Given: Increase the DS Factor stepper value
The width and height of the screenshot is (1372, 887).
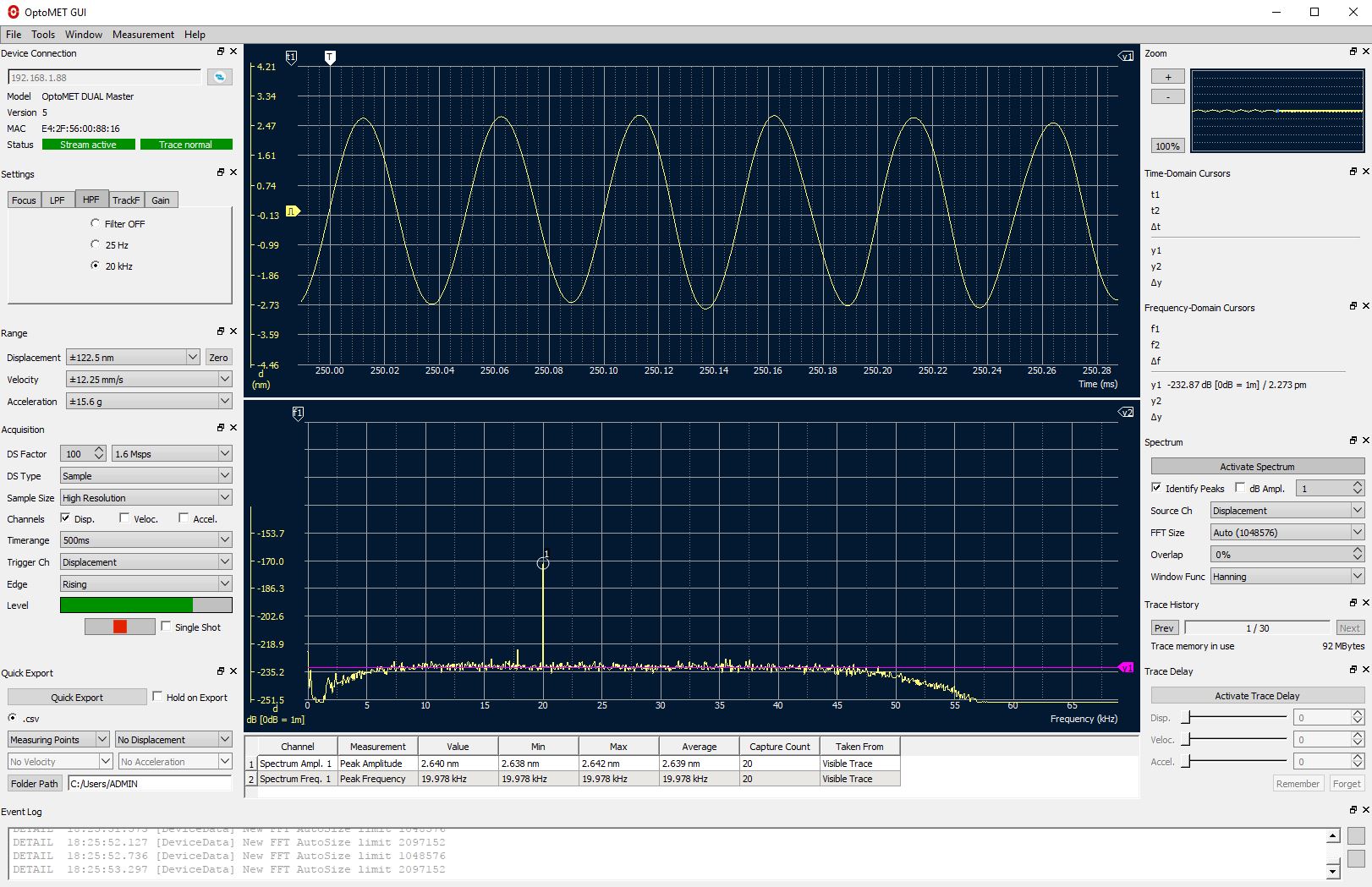Looking at the screenshot, I should click(x=99, y=450).
